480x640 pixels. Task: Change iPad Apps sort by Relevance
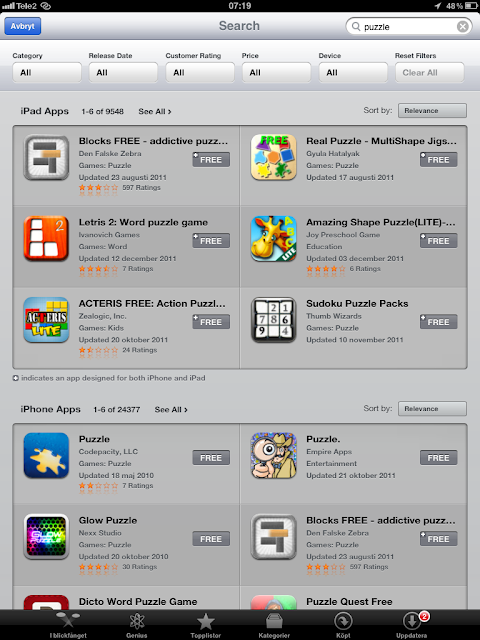point(432,111)
